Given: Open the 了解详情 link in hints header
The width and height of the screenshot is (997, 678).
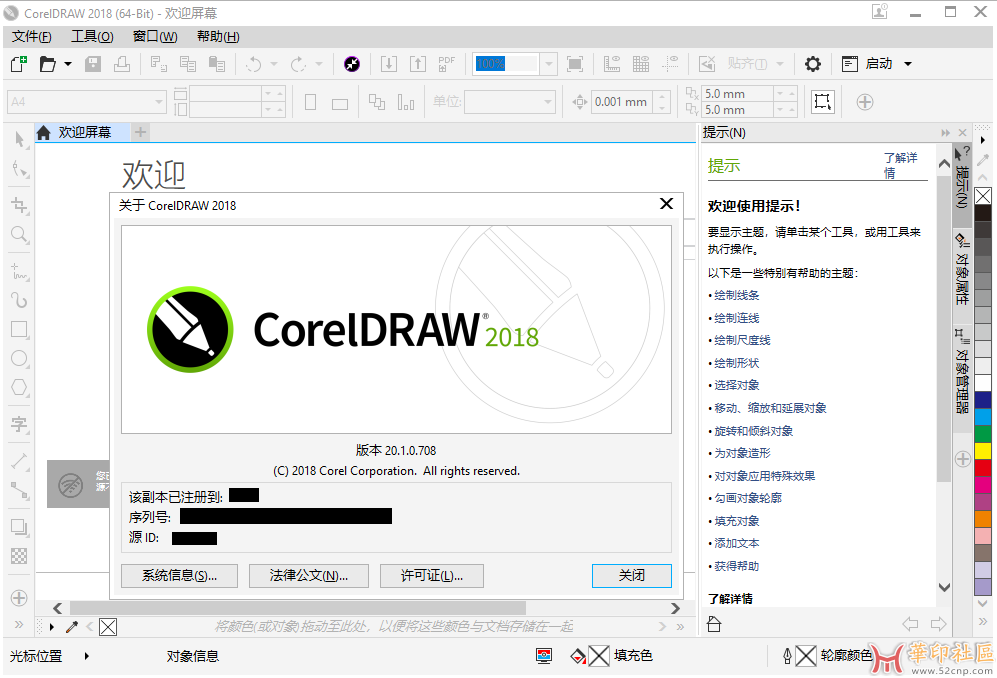Looking at the screenshot, I should click(900, 165).
